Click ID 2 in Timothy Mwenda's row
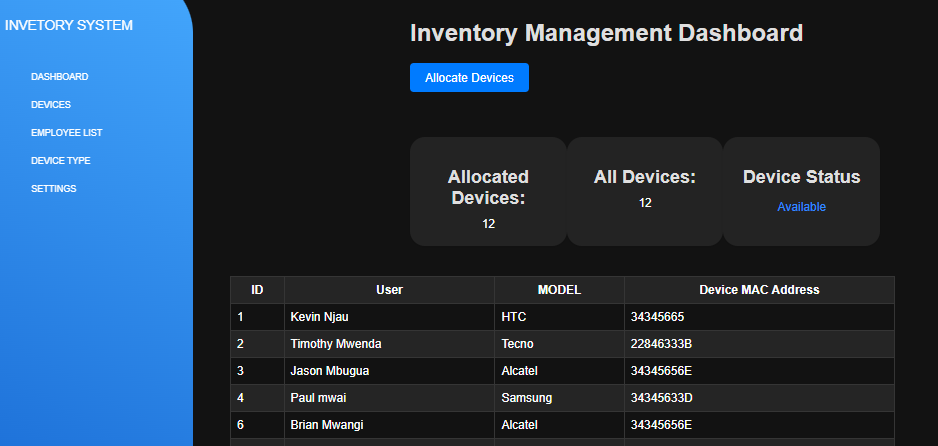Viewport: 938px width, 446px height. [257, 344]
